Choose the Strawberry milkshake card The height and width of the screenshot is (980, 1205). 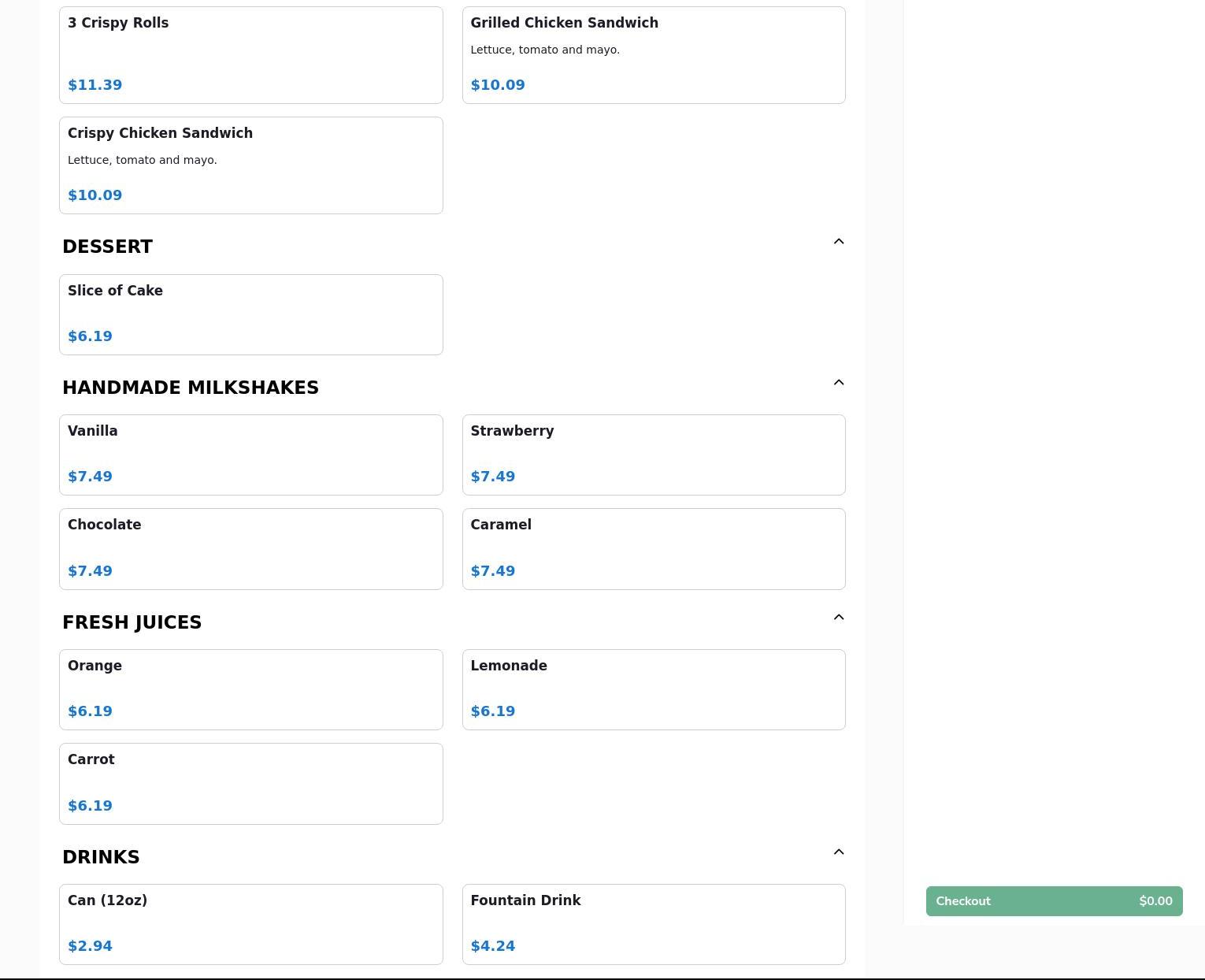[x=654, y=455]
